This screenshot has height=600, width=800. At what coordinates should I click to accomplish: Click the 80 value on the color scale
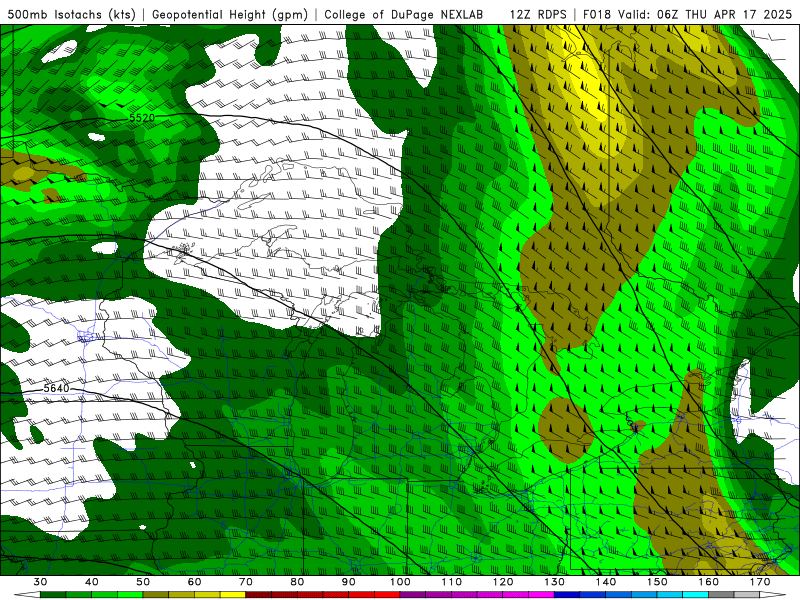point(297,582)
